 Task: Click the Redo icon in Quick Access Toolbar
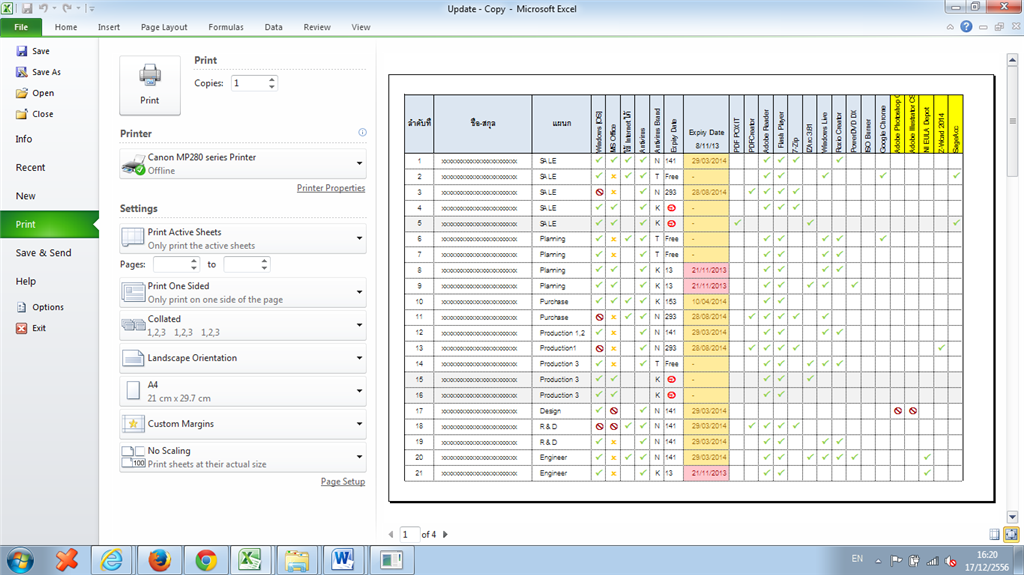tap(67, 8)
